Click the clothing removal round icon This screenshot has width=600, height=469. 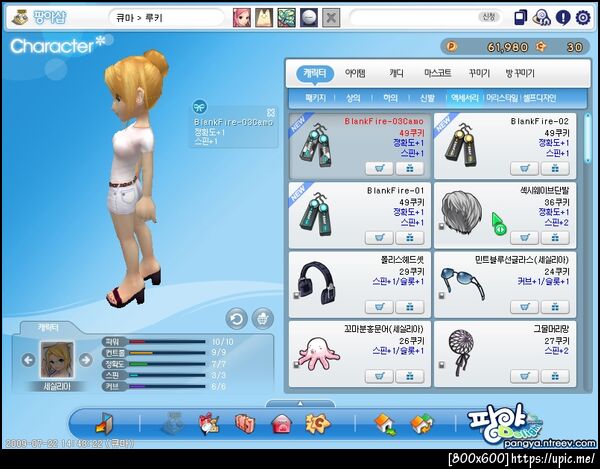click(263, 319)
